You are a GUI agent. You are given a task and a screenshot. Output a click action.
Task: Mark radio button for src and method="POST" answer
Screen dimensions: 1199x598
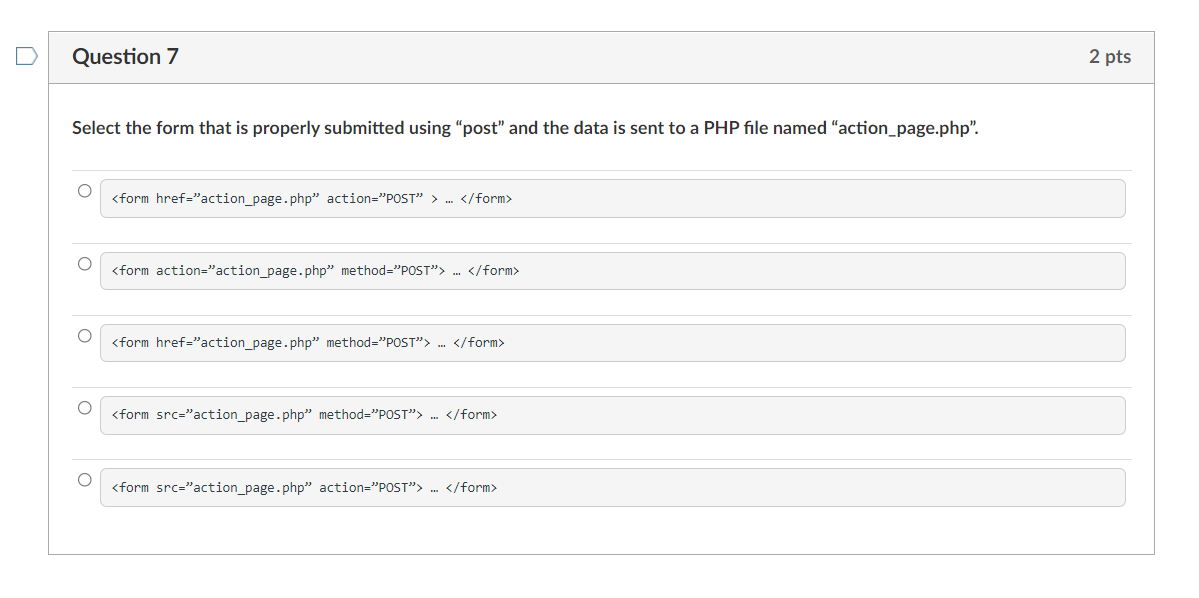click(x=85, y=407)
